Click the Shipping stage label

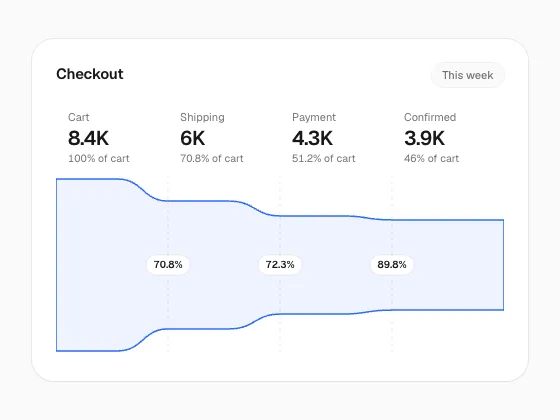coord(202,117)
